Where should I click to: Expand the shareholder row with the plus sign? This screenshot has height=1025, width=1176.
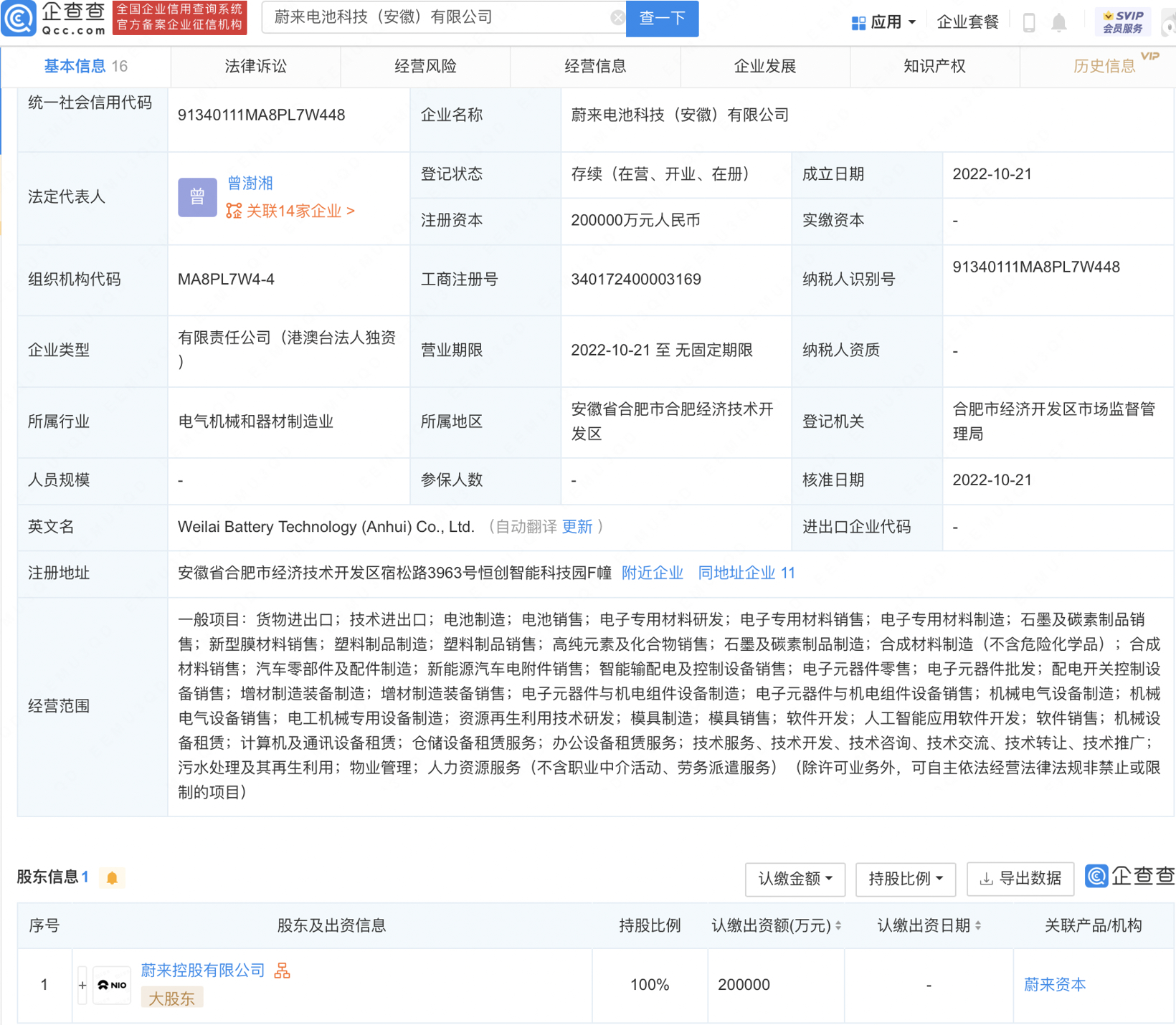pos(82,985)
